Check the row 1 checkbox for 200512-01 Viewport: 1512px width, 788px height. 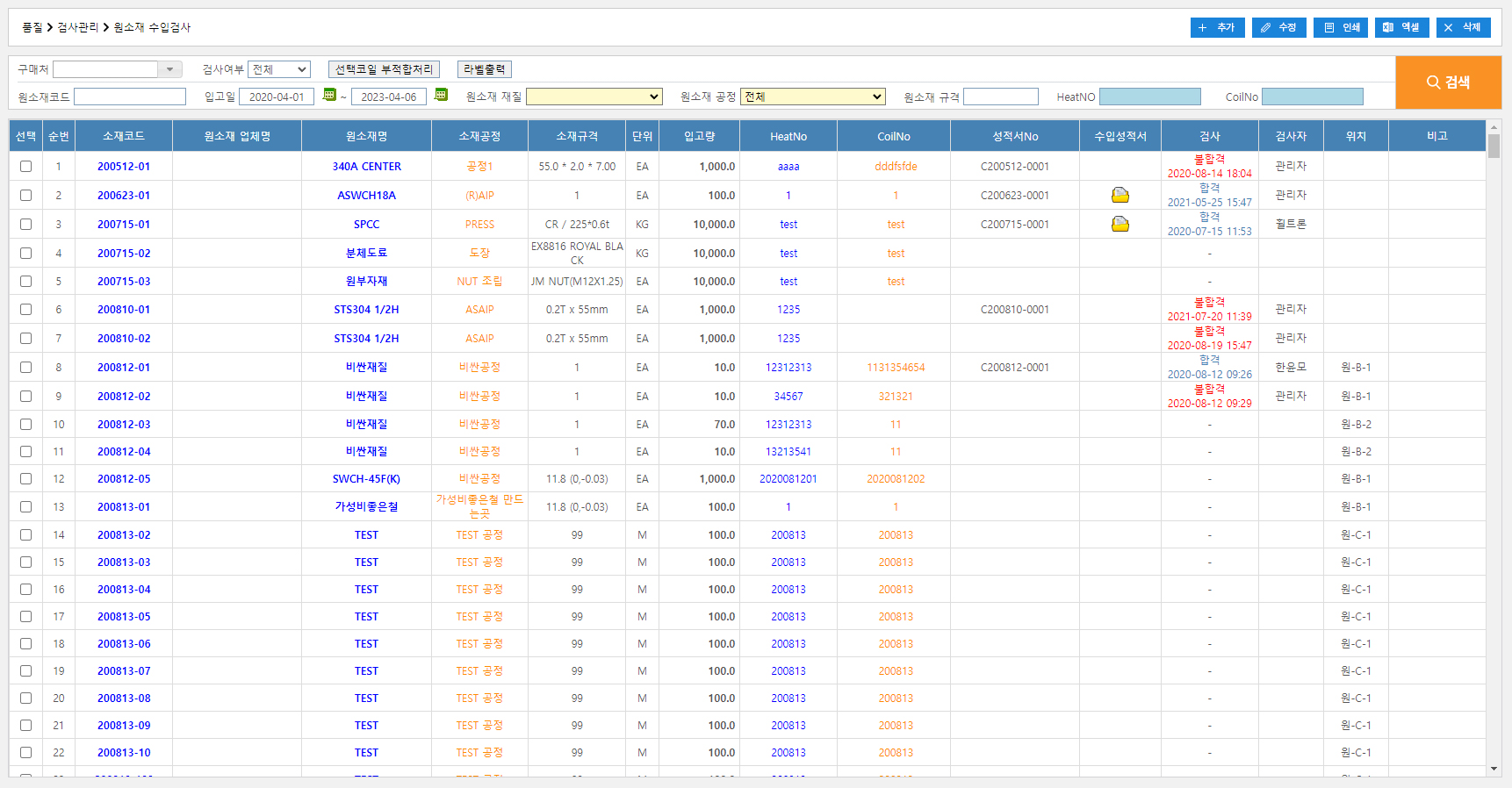click(x=25, y=166)
